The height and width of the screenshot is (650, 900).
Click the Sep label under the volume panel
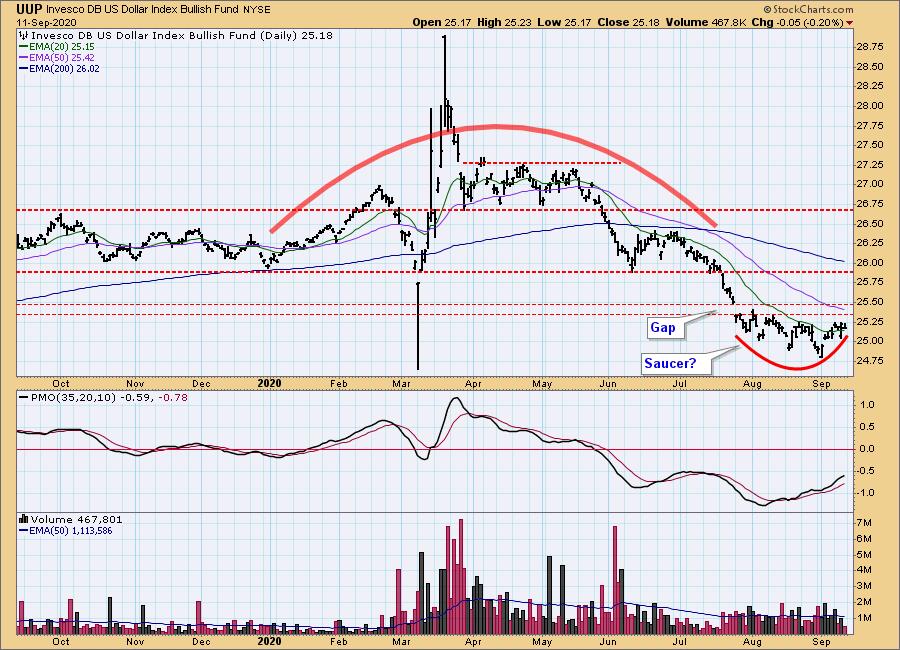coord(822,641)
